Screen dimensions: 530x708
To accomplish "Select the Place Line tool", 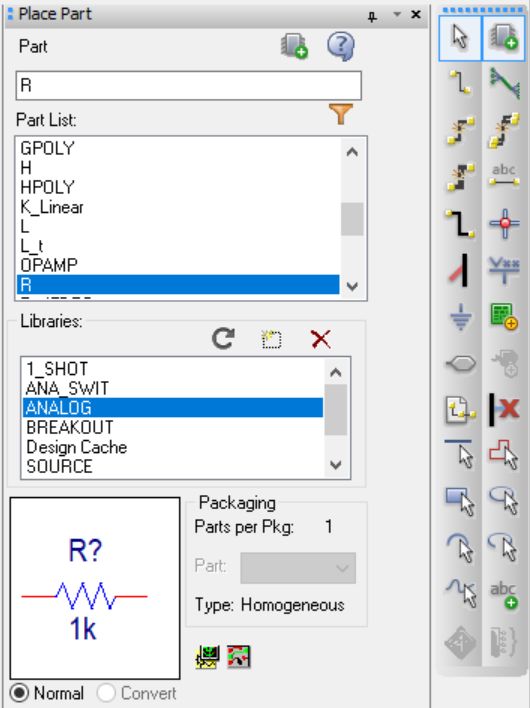I will [460, 455].
